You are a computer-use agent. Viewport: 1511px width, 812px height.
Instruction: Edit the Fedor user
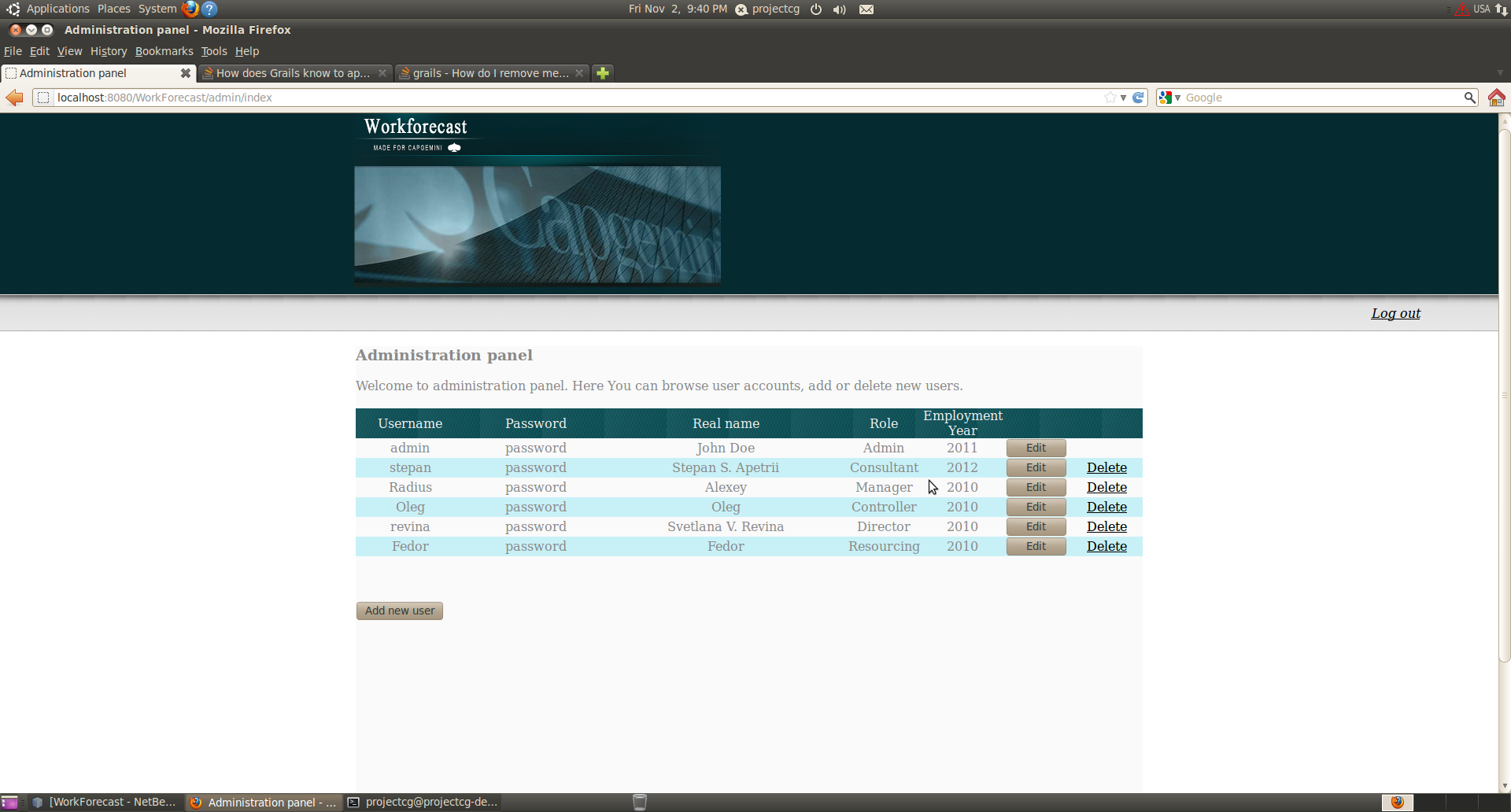click(1036, 546)
